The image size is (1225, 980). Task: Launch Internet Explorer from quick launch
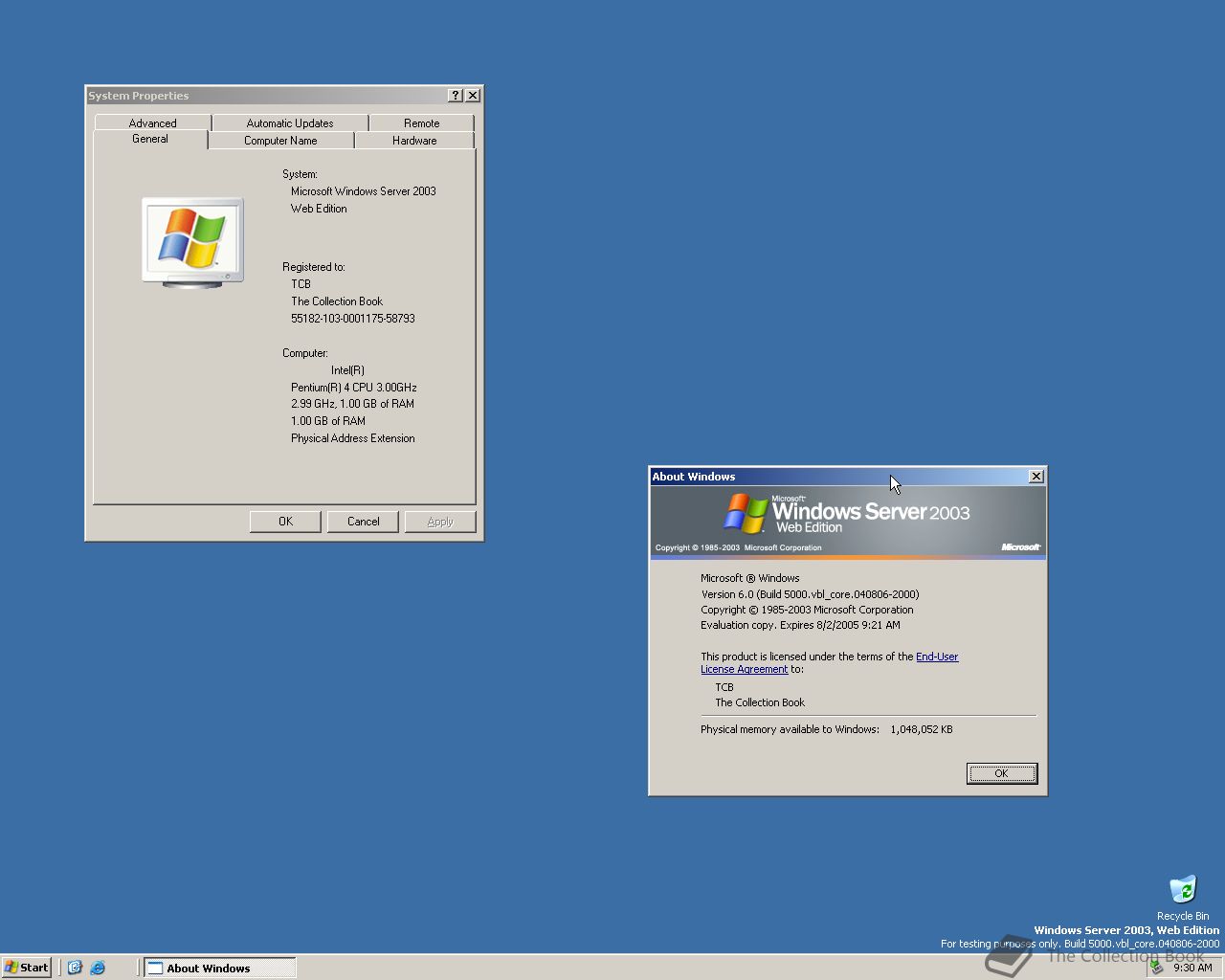coord(98,968)
